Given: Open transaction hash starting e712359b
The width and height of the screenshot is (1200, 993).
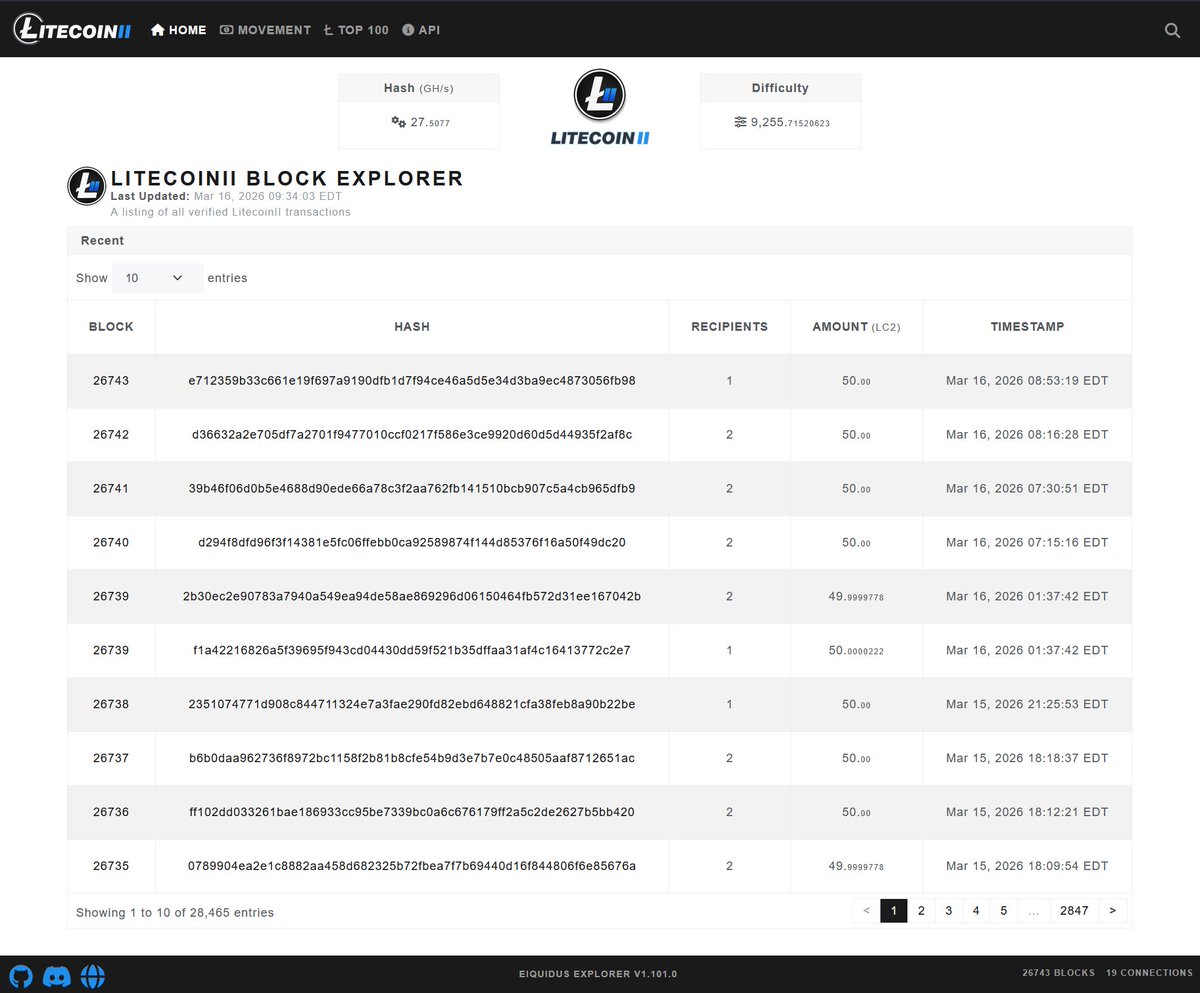Looking at the screenshot, I should coord(412,381).
